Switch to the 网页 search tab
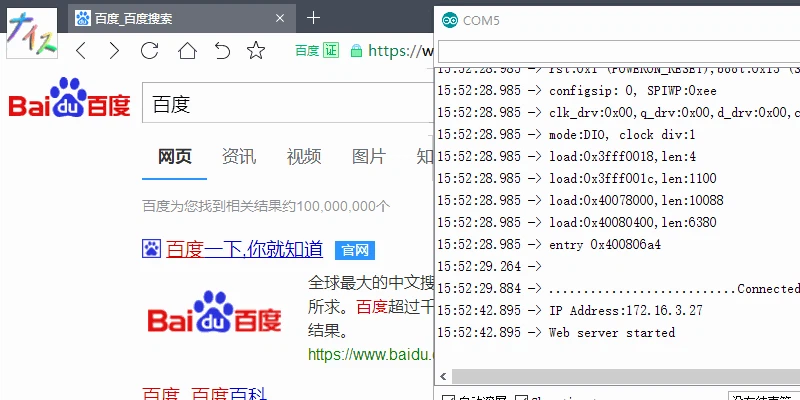Viewport: 800px width, 400px height. tap(174, 157)
